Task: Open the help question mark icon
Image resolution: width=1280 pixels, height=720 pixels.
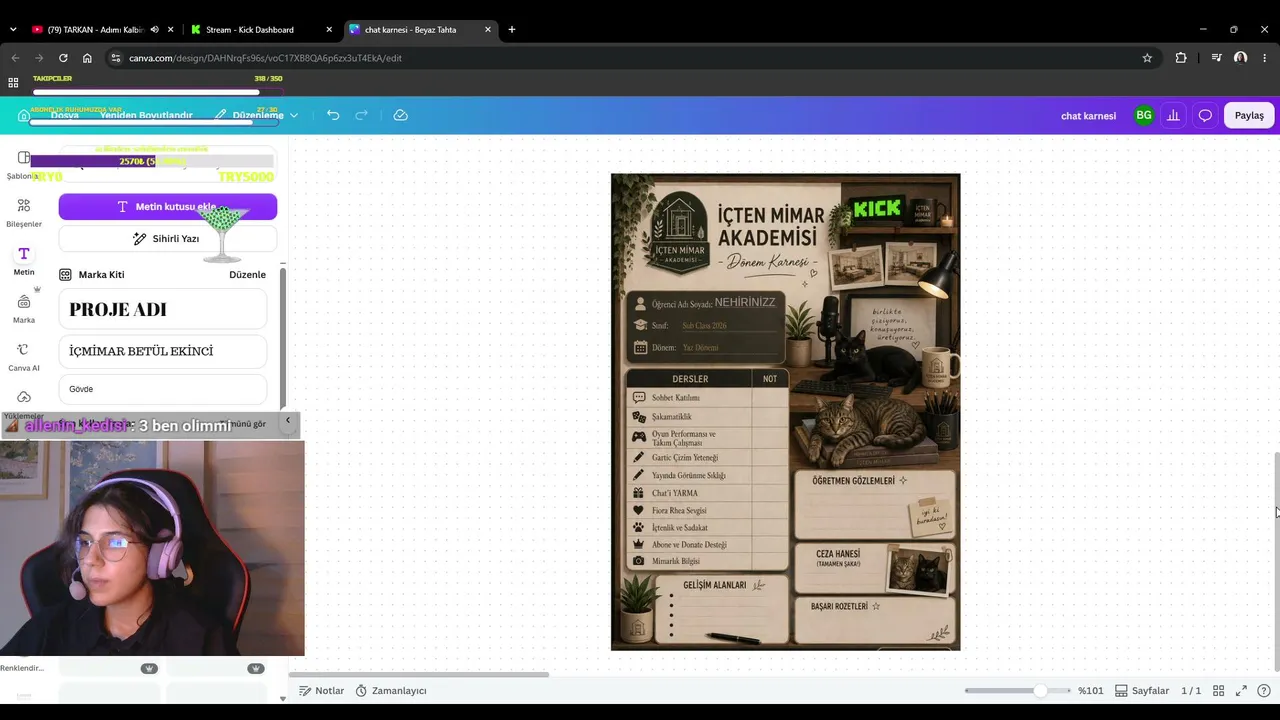Action: [1264, 691]
